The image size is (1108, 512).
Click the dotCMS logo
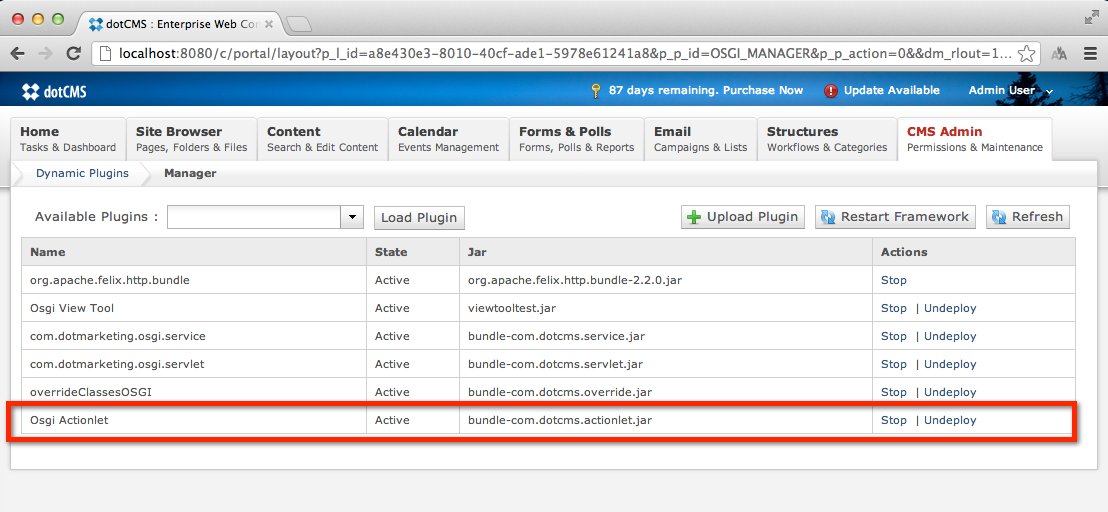click(54, 91)
